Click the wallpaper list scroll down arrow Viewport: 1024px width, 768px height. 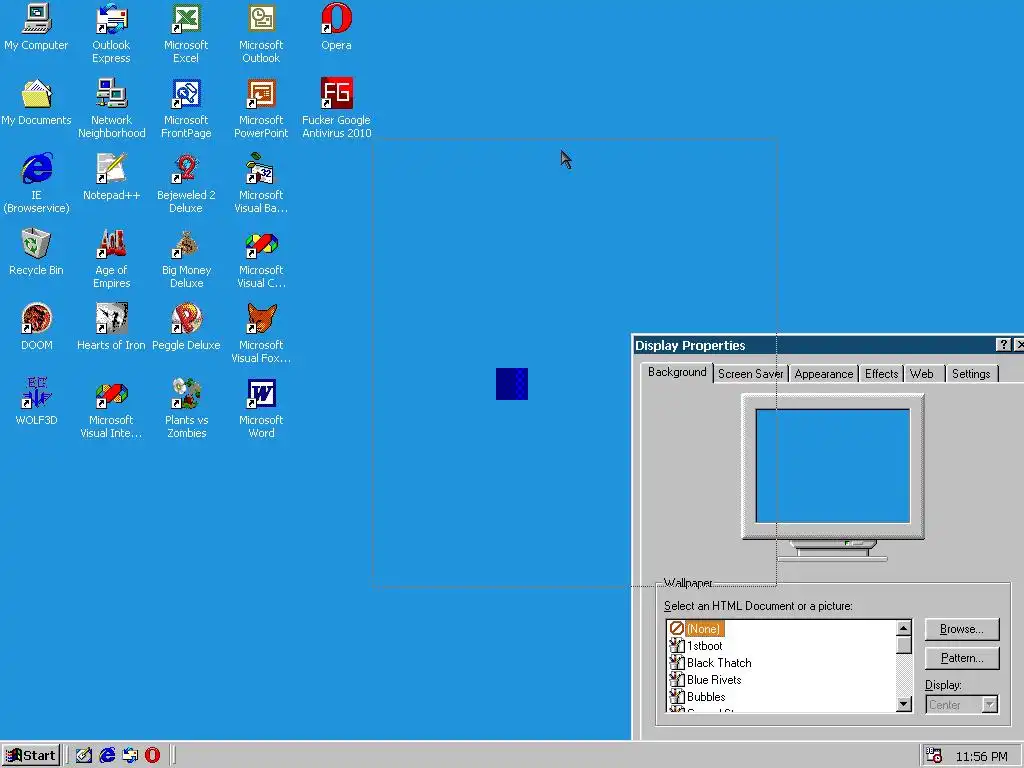click(904, 703)
